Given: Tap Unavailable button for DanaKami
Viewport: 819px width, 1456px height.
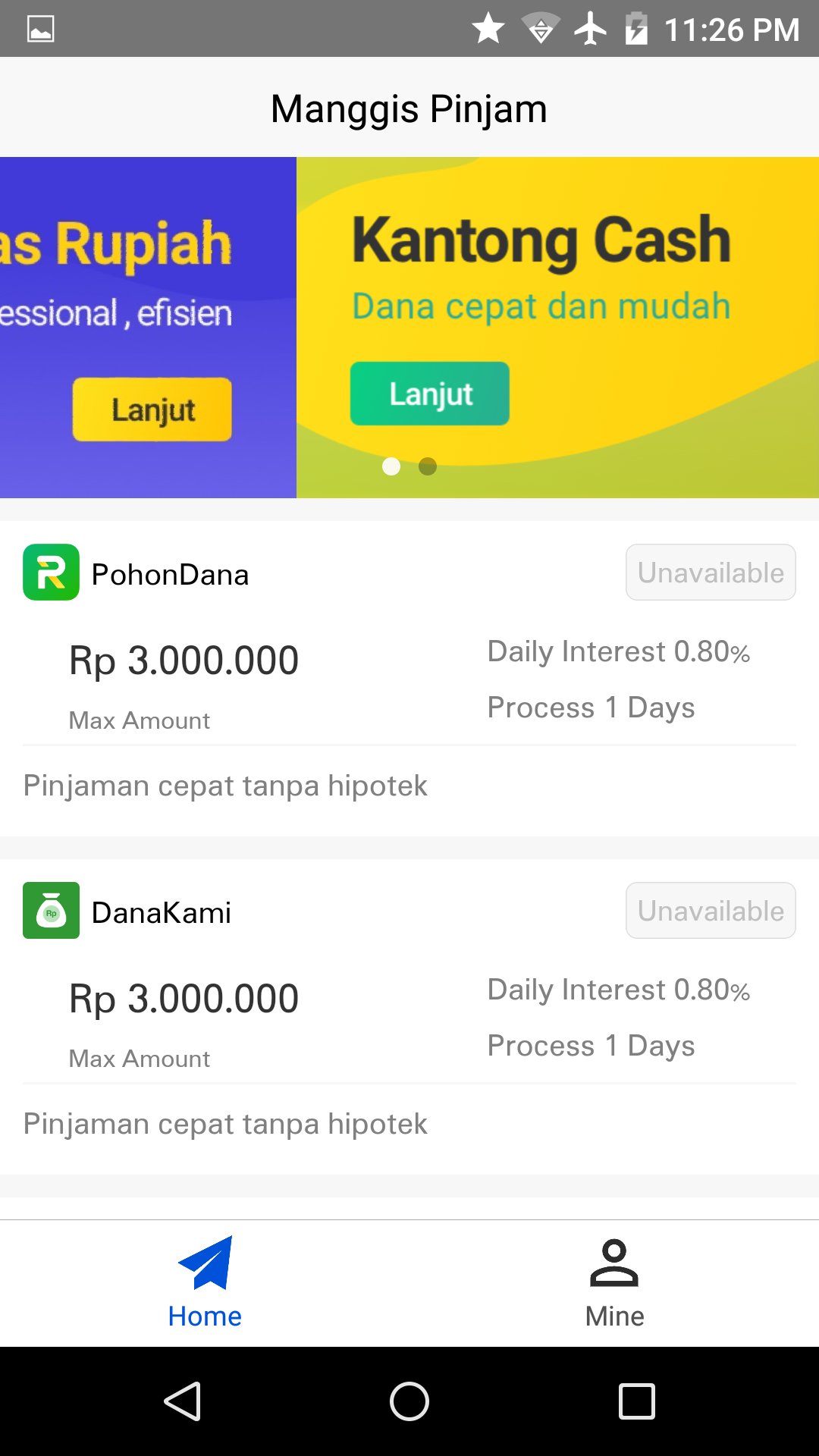Looking at the screenshot, I should click(711, 911).
